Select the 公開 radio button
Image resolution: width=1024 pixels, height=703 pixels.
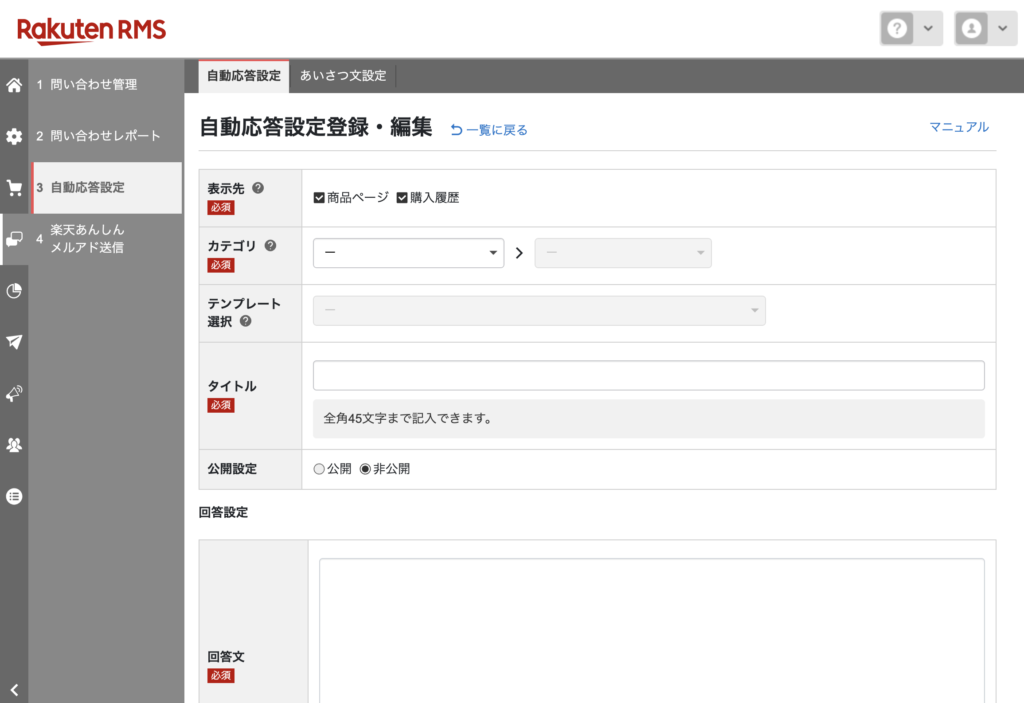click(x=319, y=469)
